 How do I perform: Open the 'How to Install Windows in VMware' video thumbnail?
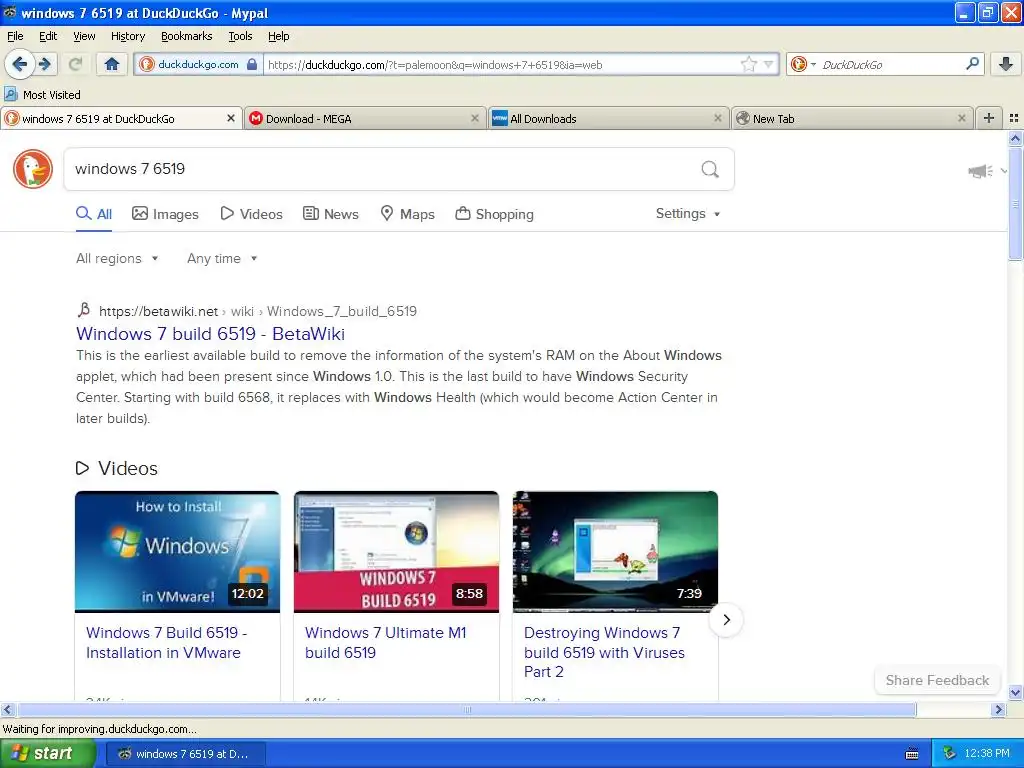click(x=178, y=552)
